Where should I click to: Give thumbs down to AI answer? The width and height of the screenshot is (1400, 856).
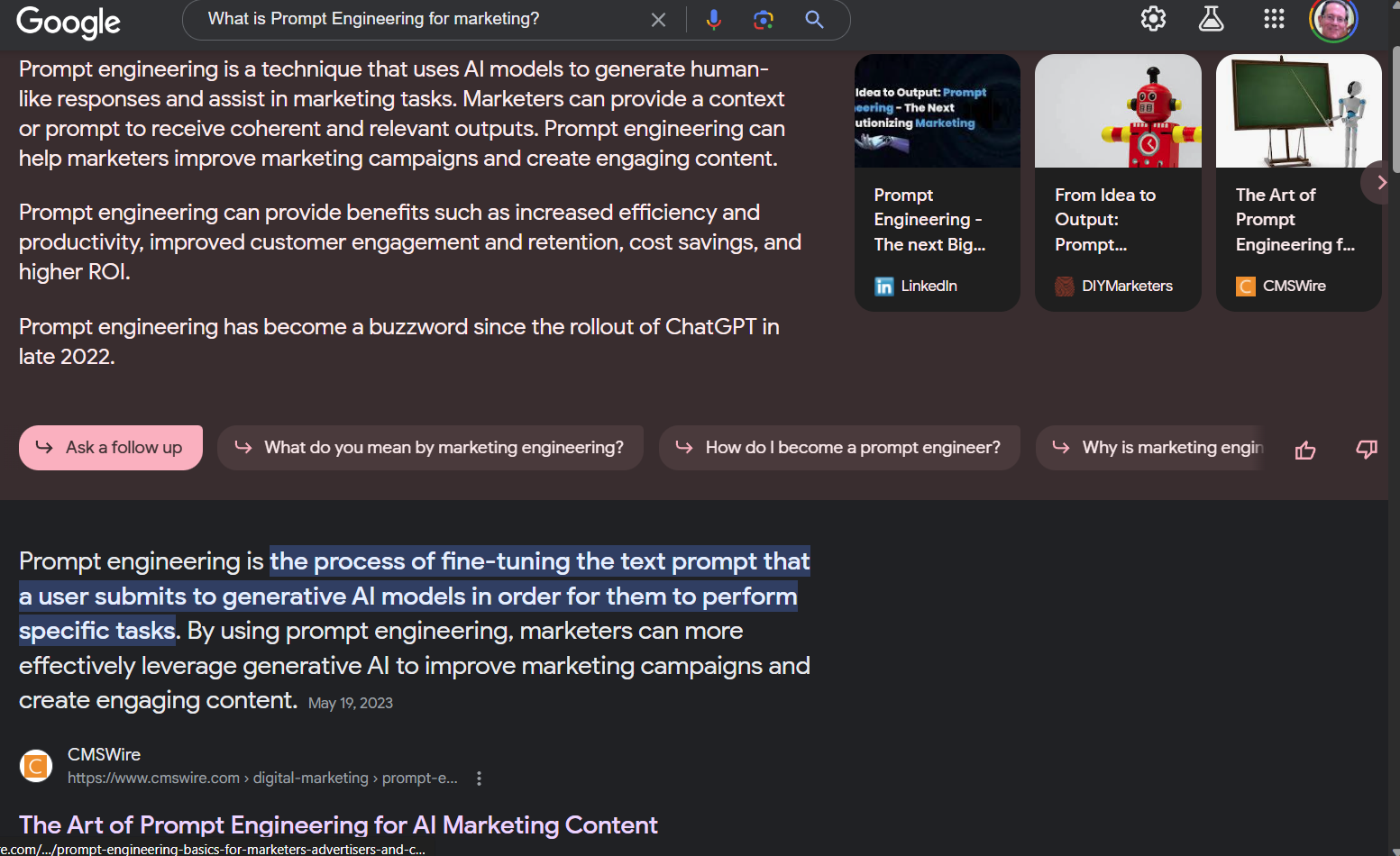(1367, 449)
